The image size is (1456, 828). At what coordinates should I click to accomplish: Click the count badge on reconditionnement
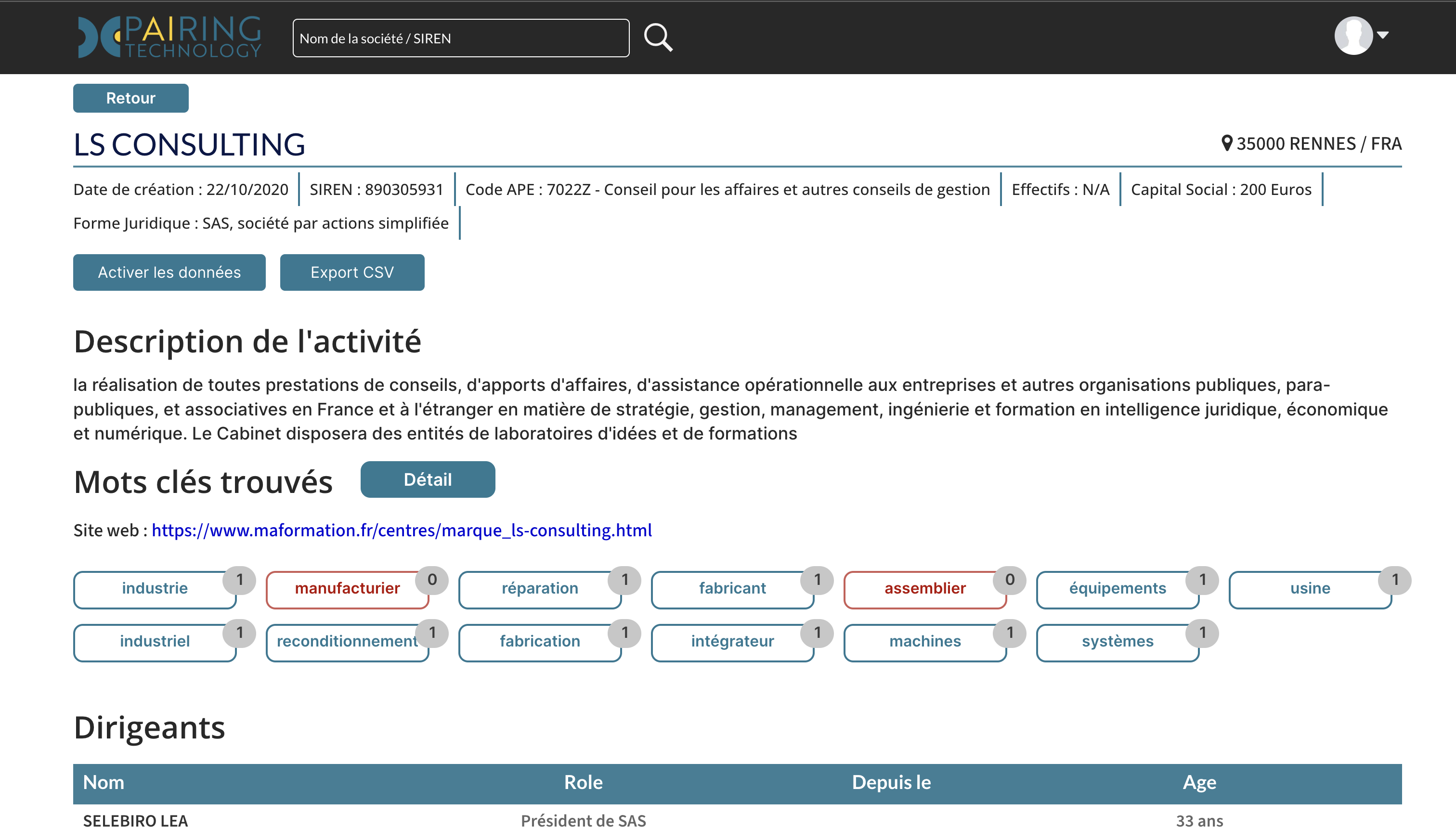coord(432,633)
